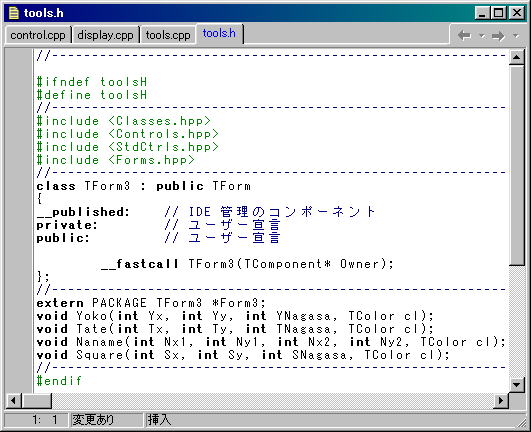Open the forward history dropdown arrow

click(515, 36)
